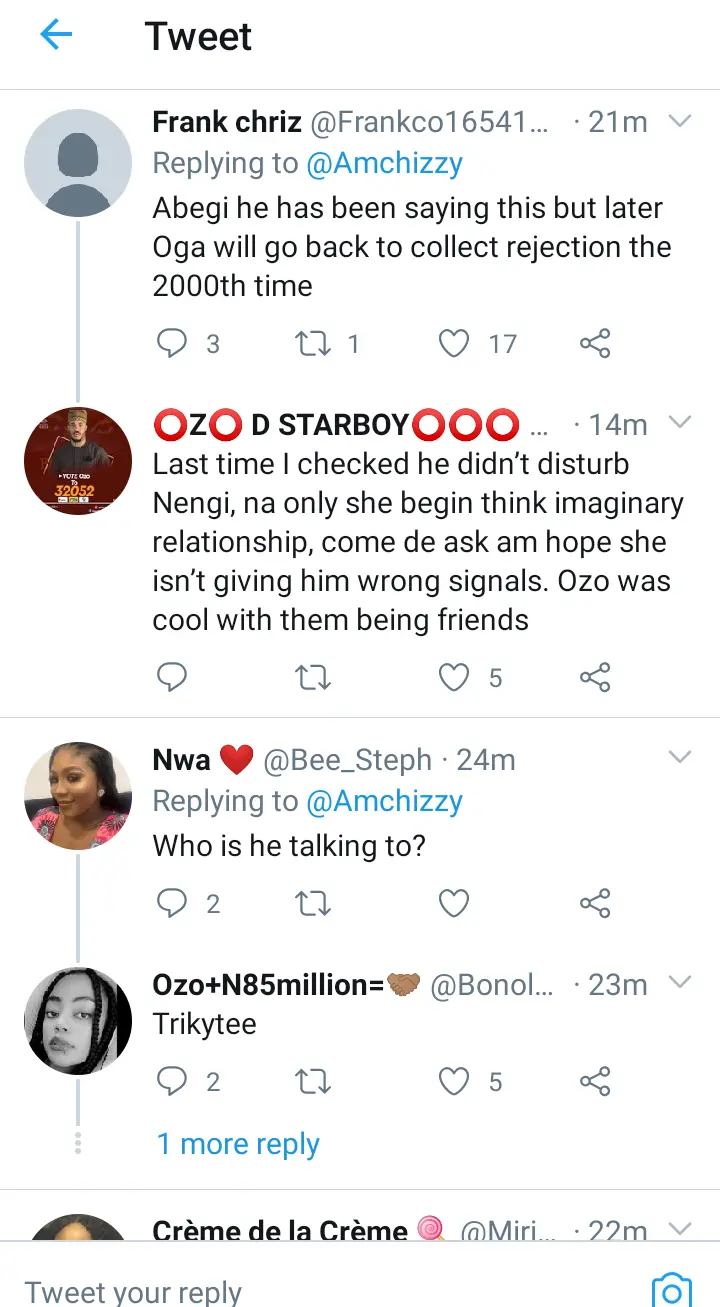Open OZO D STARBOY's profile avatar
The width and height of the screenshot is (720, 1307).
(78, 461)
